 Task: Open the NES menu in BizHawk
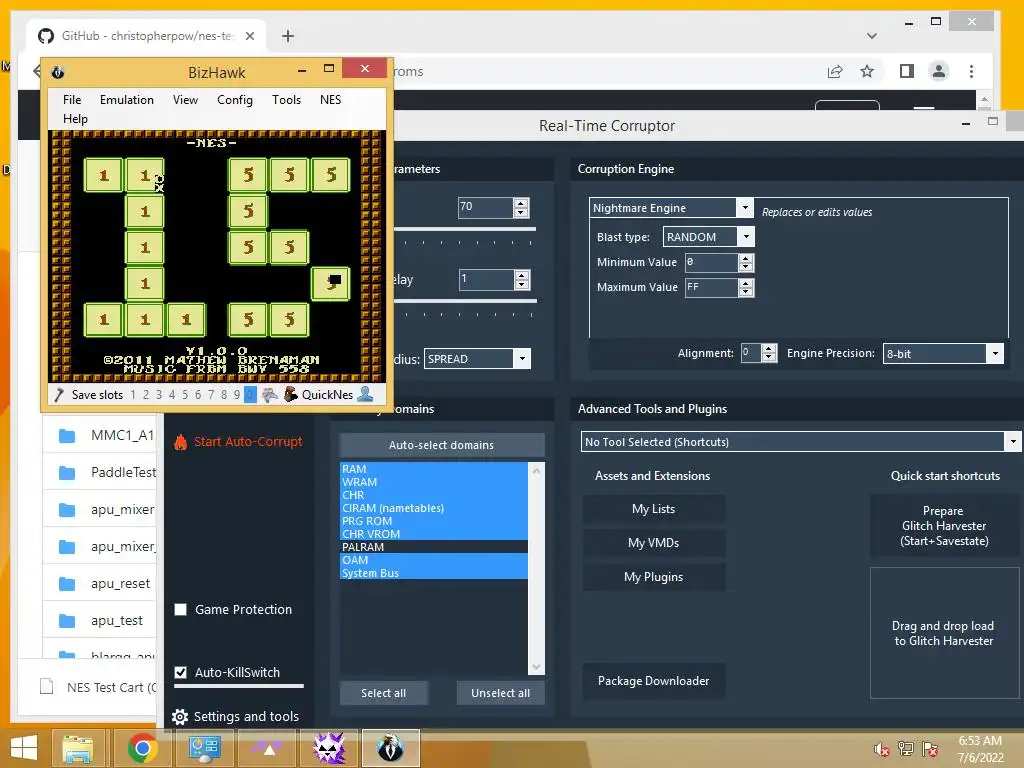tap(330, 100)
